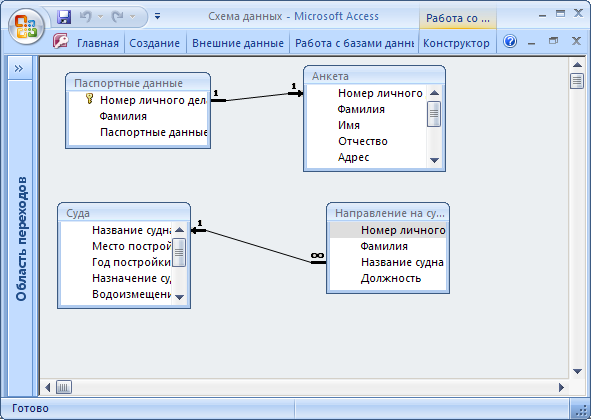
Task: Select Отчество field in Анкета
Action: coord(363,141)
